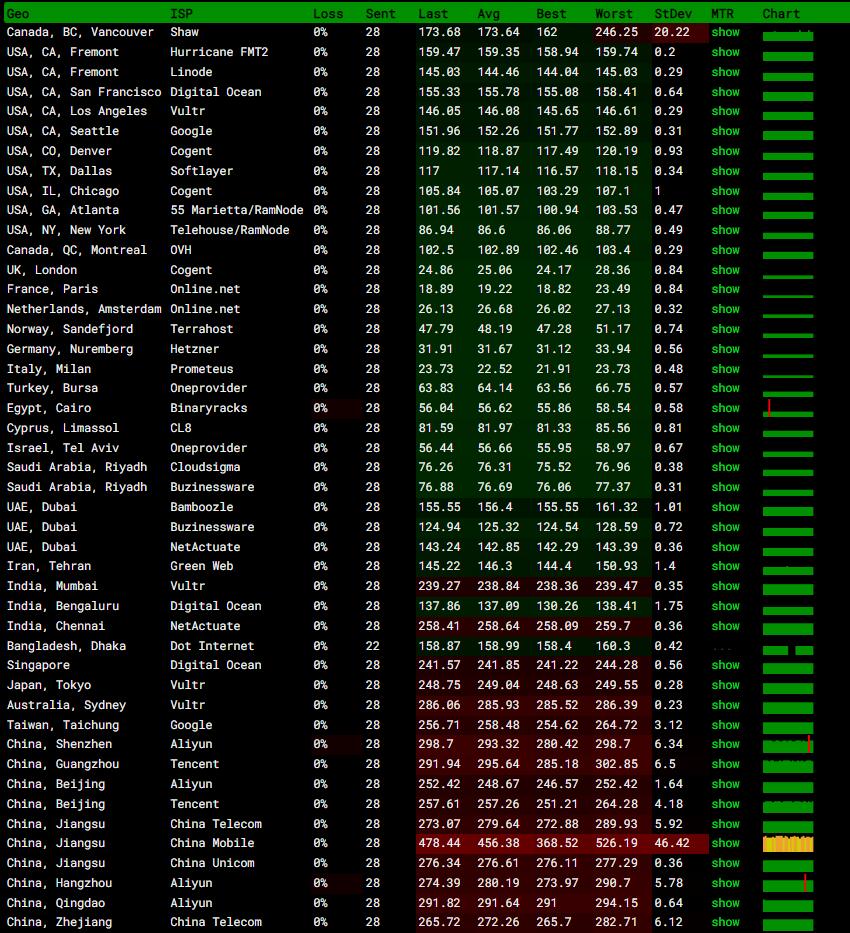Image resolution: width=850 pixels, height=933 pixels.
Task: Click the Geo column header
Action: click(18, 14)
